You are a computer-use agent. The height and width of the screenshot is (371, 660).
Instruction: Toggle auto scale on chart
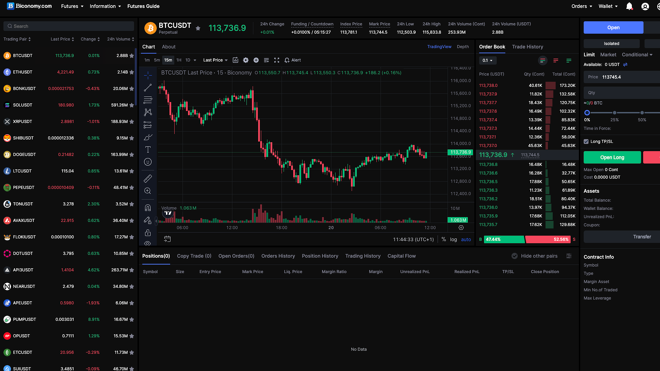click(466, 239)
